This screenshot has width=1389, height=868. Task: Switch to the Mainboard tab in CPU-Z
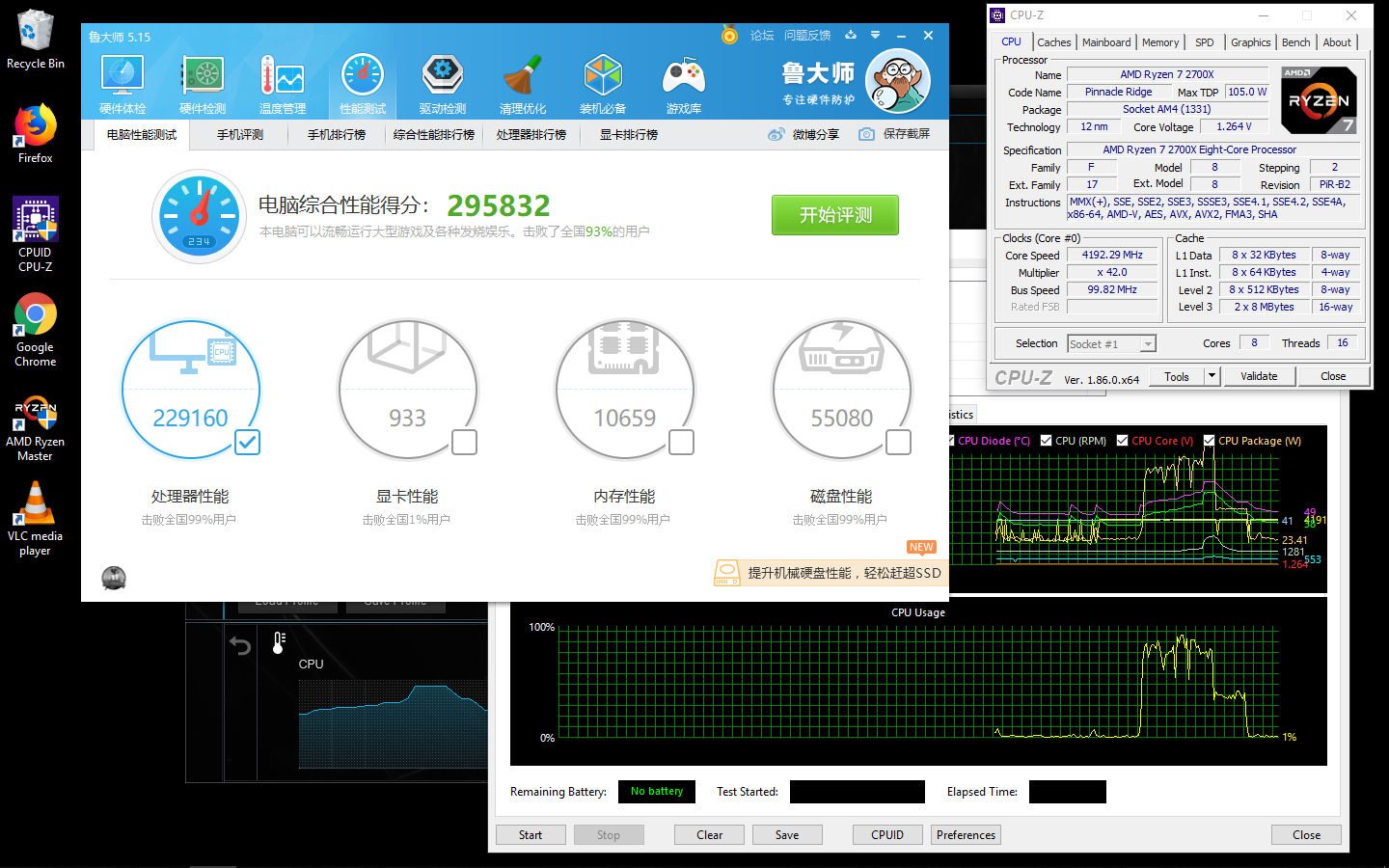tap(1105, 42)
